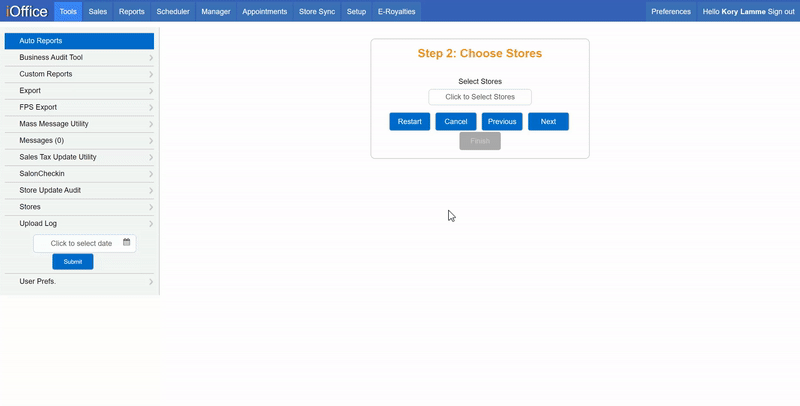The height and width of the screenshot is (406, 800).
Task: Expand the Stores chevron arrow
Action: tap(151, 207)
